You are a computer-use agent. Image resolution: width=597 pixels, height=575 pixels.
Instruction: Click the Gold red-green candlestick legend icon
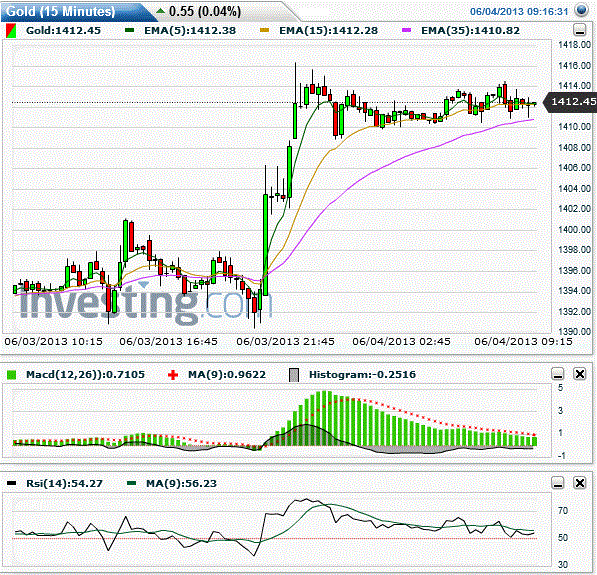pos(11,31)
